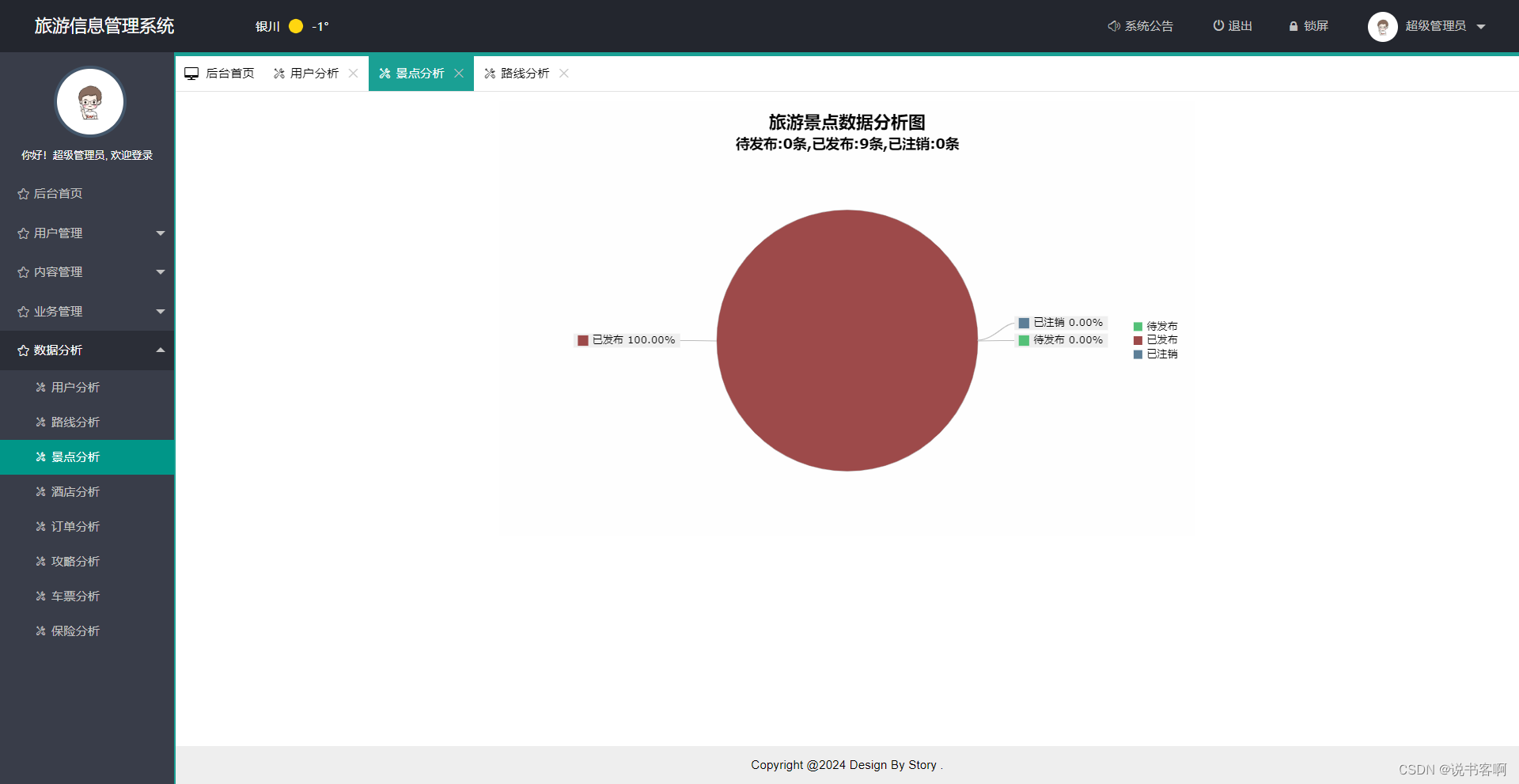1519x784 pixels.
Task: Click the small admin avatar in header
Action: click(x=1382, y=27)
